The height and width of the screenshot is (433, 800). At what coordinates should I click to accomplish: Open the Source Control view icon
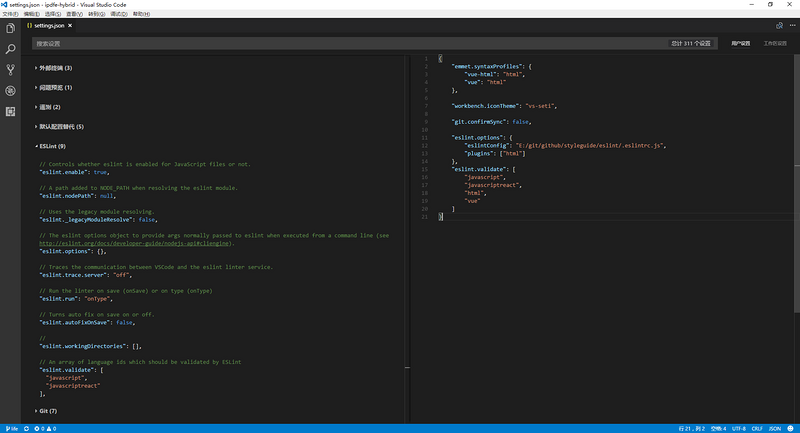(x=10, y=70)
